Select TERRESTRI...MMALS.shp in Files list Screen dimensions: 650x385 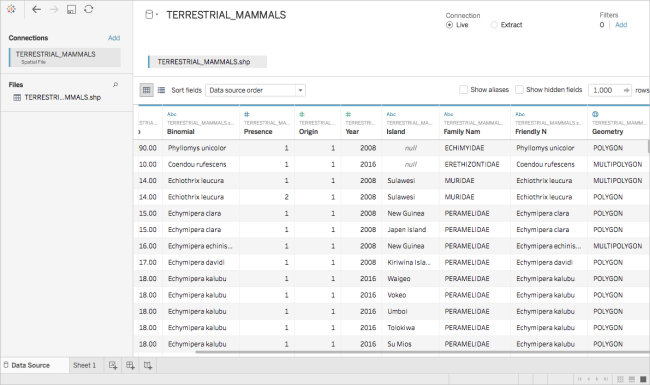click(x=62, y=97)
